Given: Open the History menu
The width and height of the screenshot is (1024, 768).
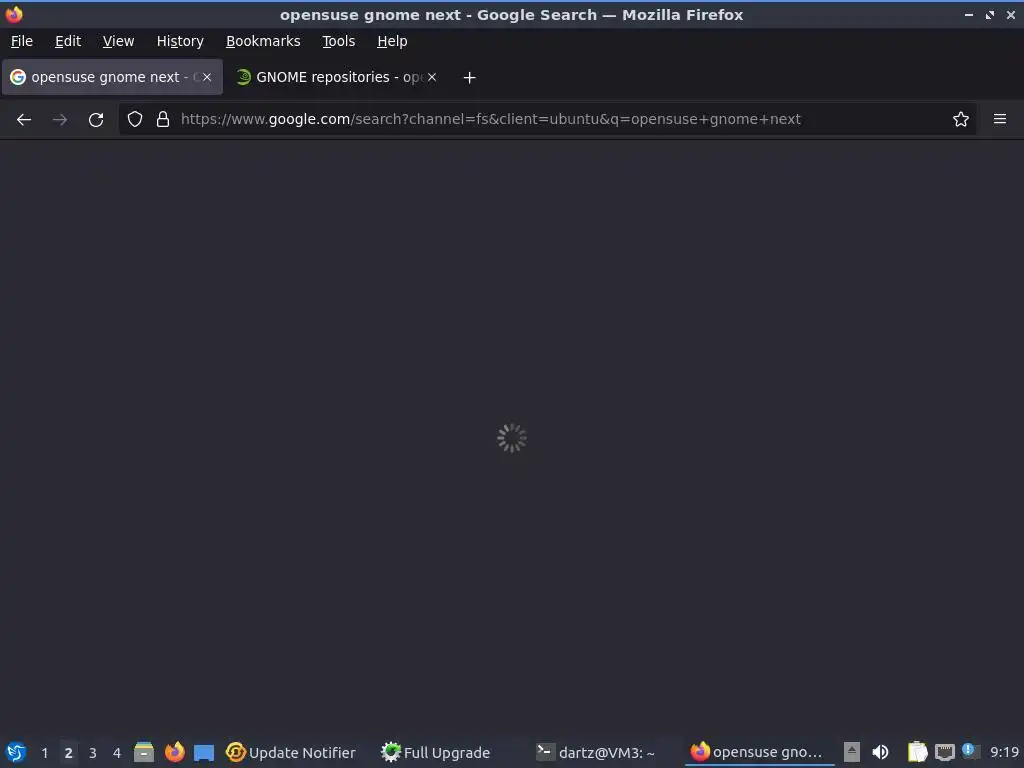Looking at the screenshot, I should coord(180,41).
